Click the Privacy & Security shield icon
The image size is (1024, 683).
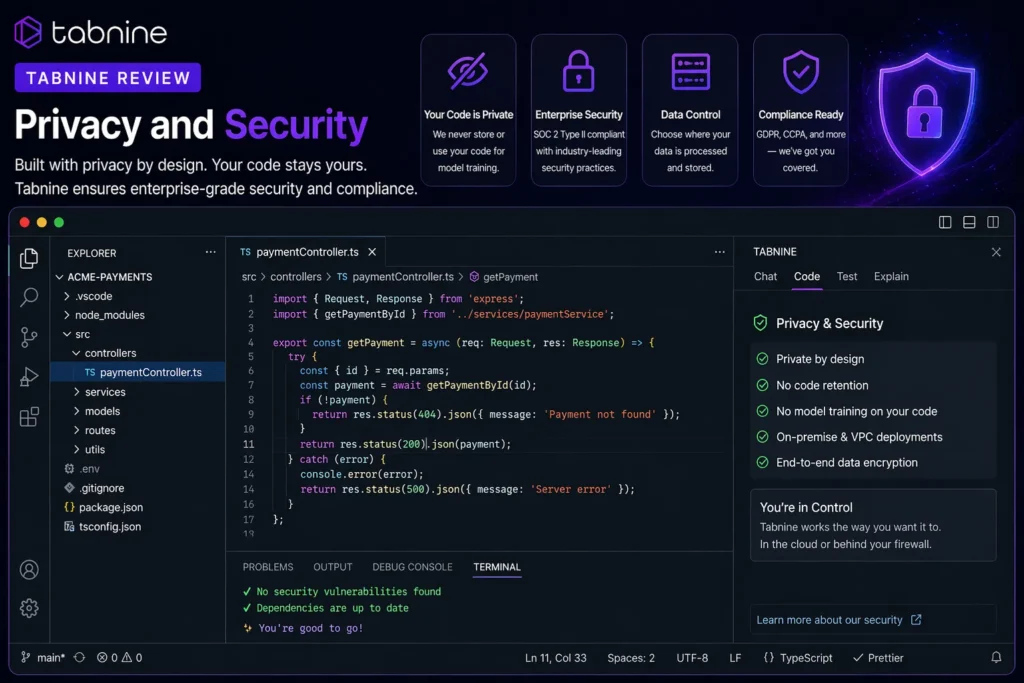[760, 323]
